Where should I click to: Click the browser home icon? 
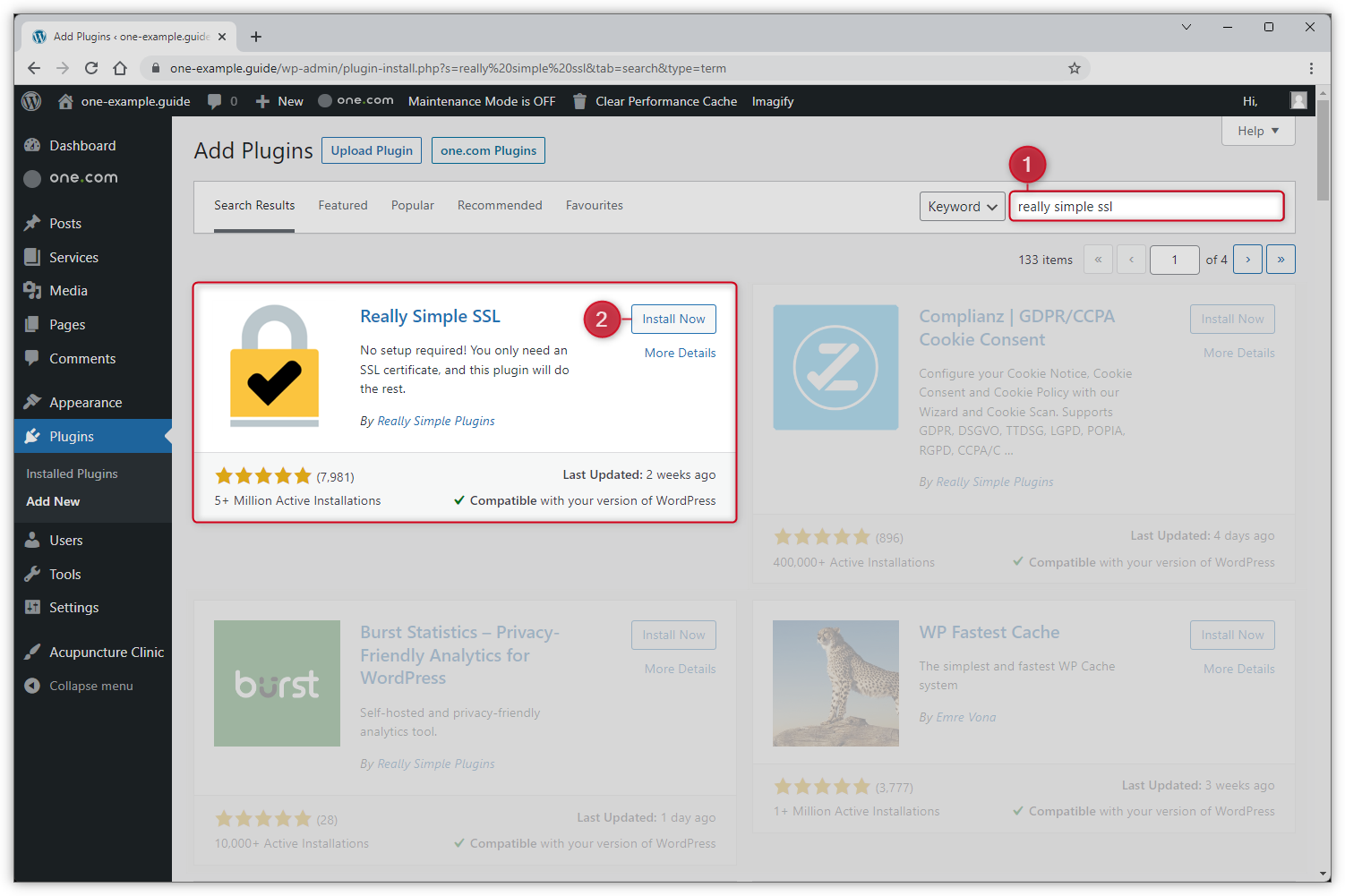pos(120,68)
